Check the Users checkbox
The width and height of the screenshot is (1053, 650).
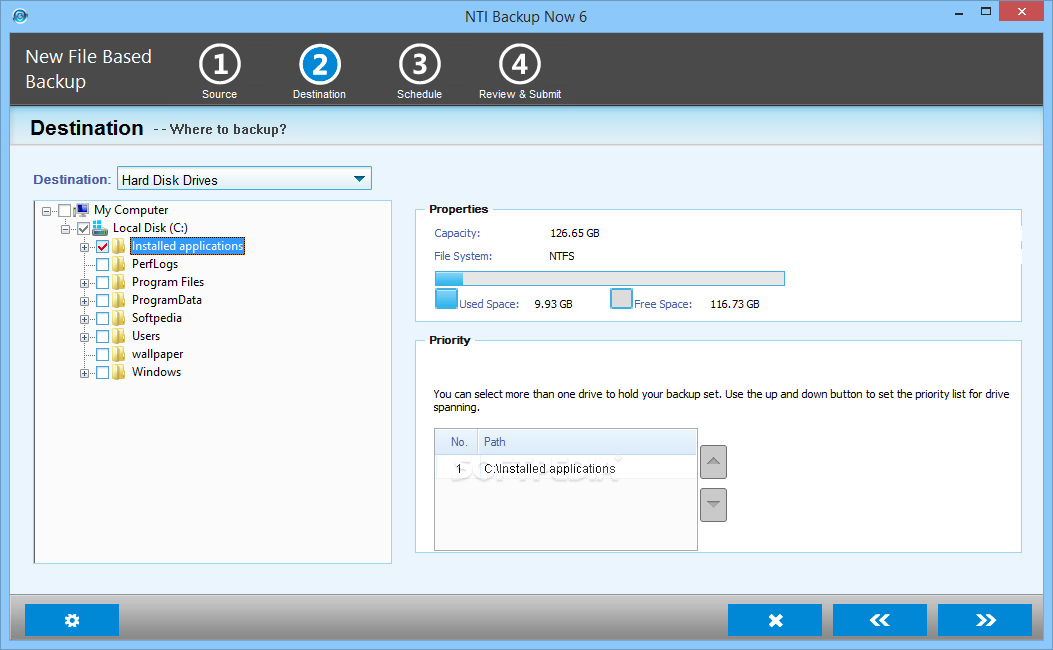pyautogui.click(x=103, y=336)
